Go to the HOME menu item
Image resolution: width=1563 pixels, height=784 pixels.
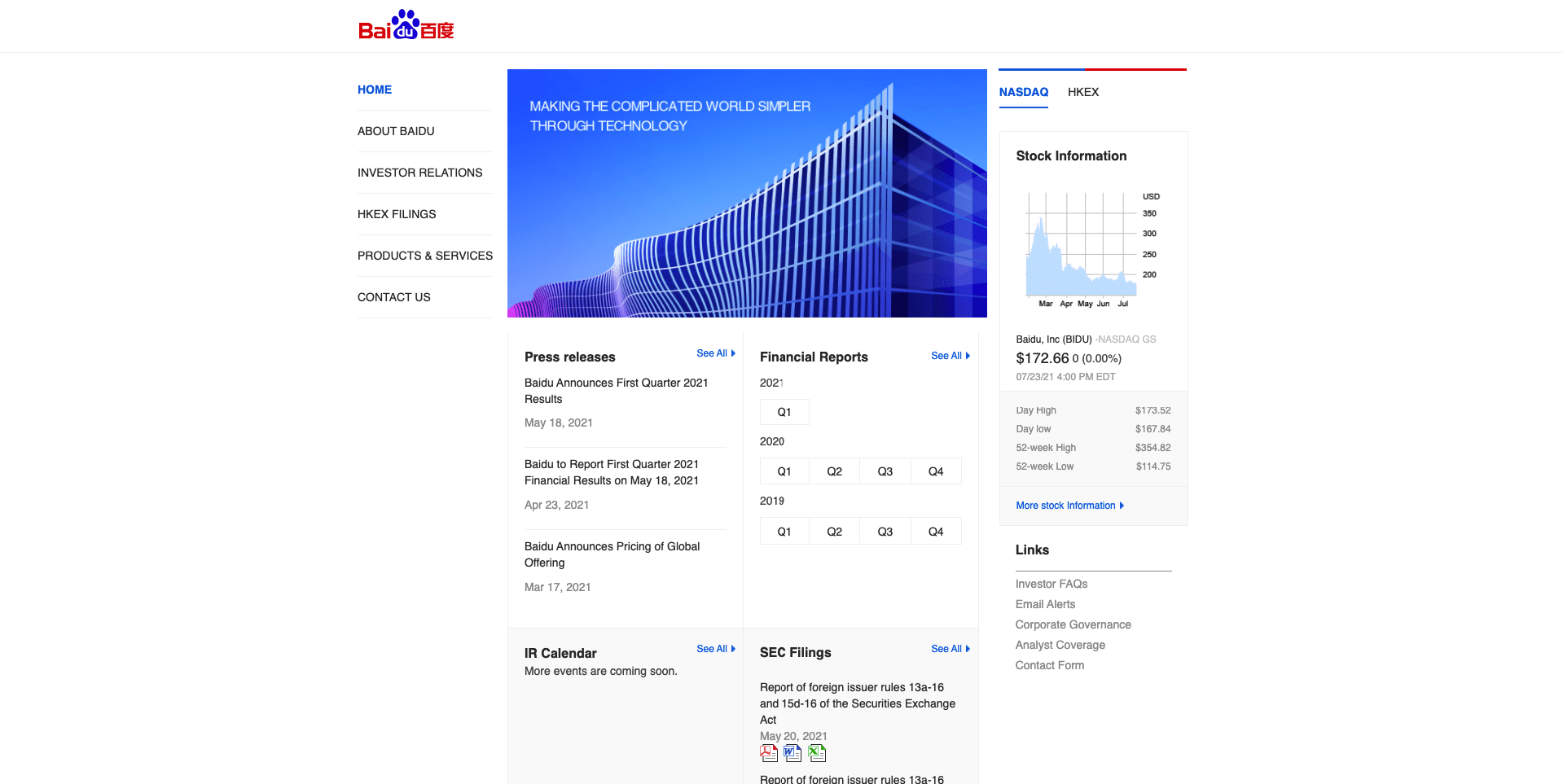pos(375,90)
